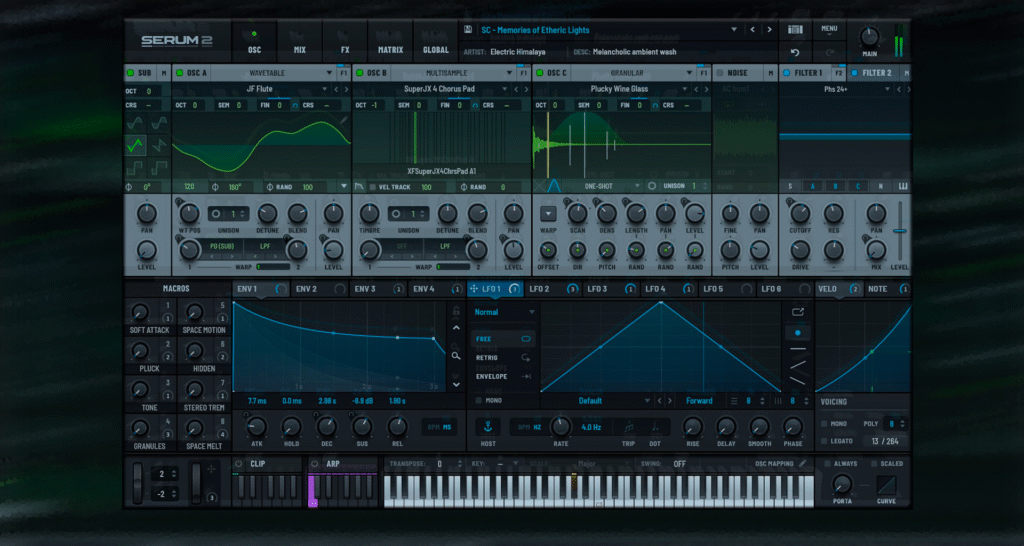Expand the preset name dropdown
This screenshot has width=1024, height=546.
734,30
